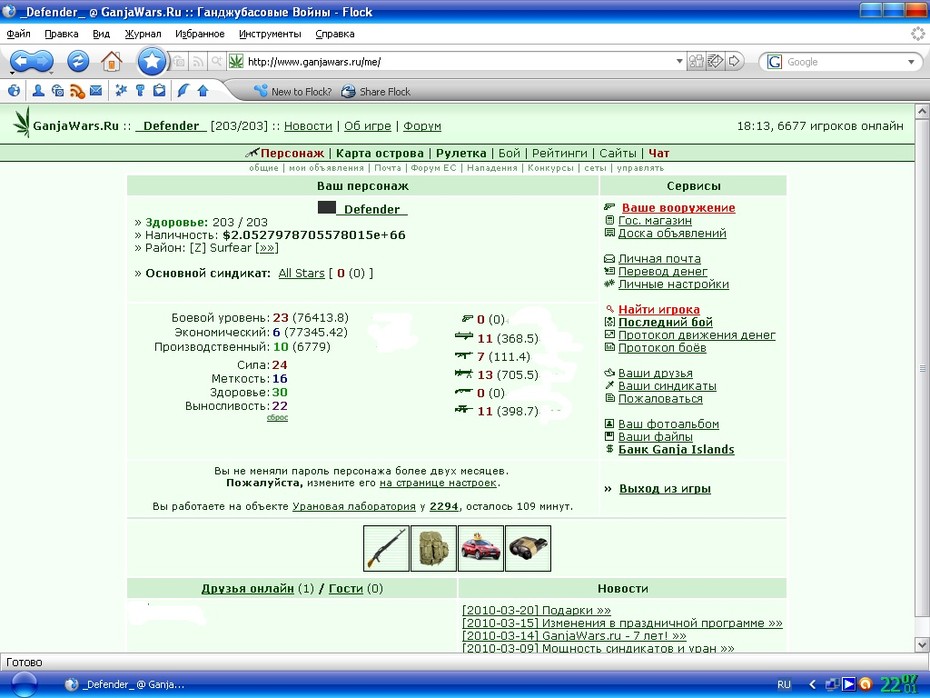Viewport: 930px width, 698px height.
Task: Click the Go arrow beside the address bar
Action: click(735, 61)
